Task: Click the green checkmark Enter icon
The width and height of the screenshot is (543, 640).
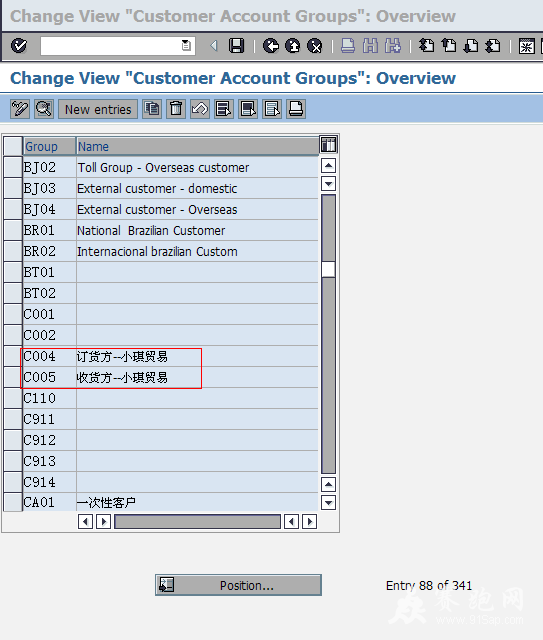Action: tap(19, 46)
